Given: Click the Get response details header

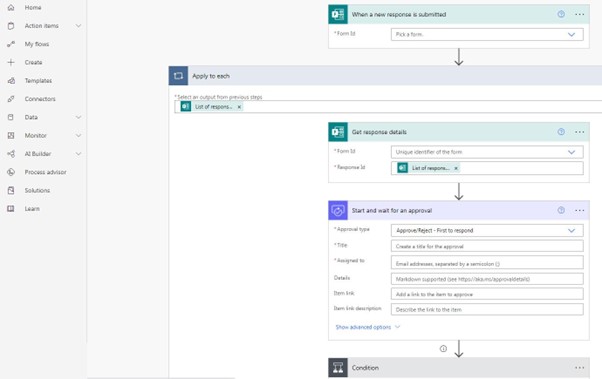Looking at the screenshot, I should coord(459,132).
